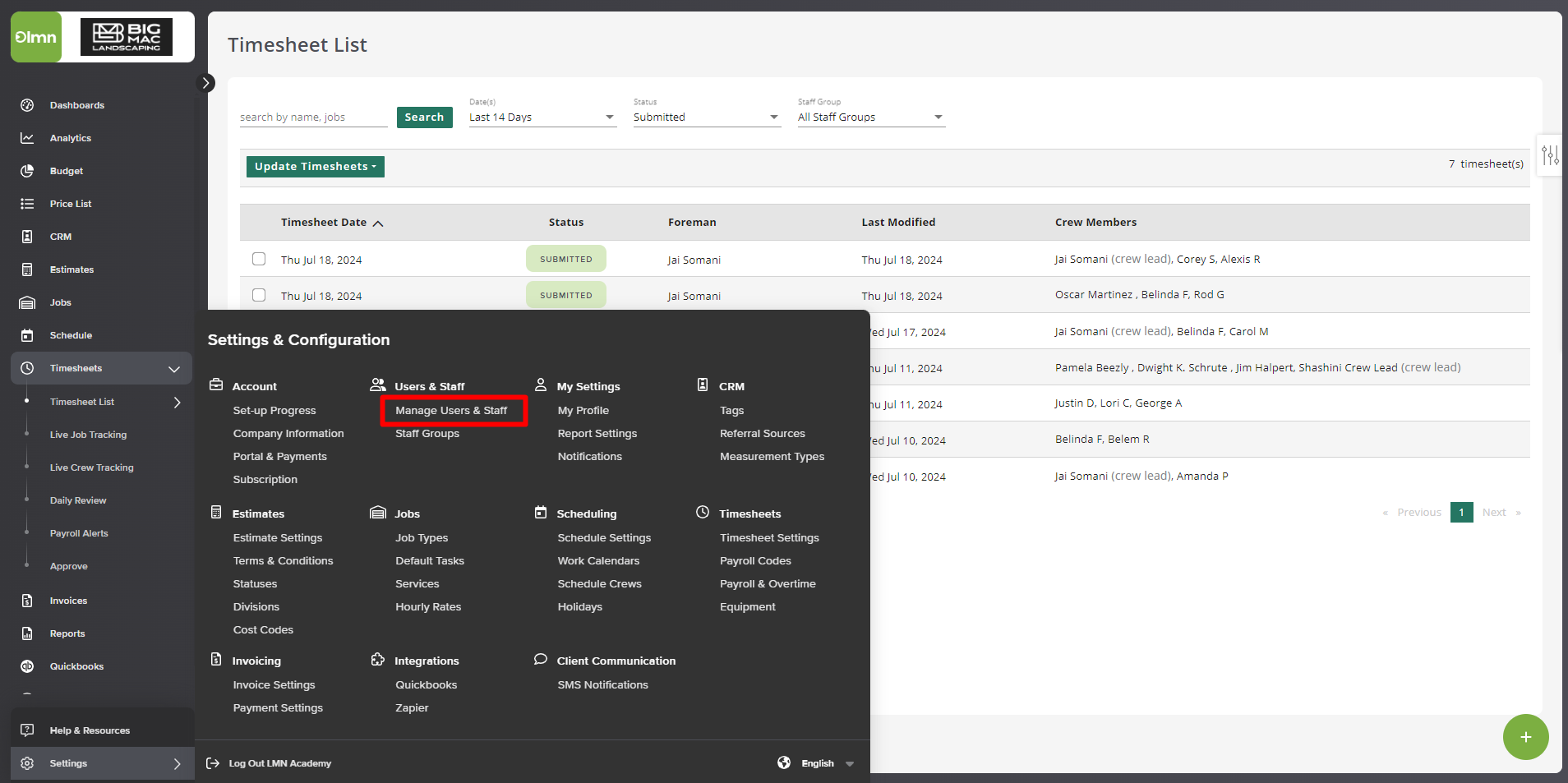Go to Next page in pagination
This screenshot has width=1568, height=783.
pyautogui.click(x=1494, y=513)
